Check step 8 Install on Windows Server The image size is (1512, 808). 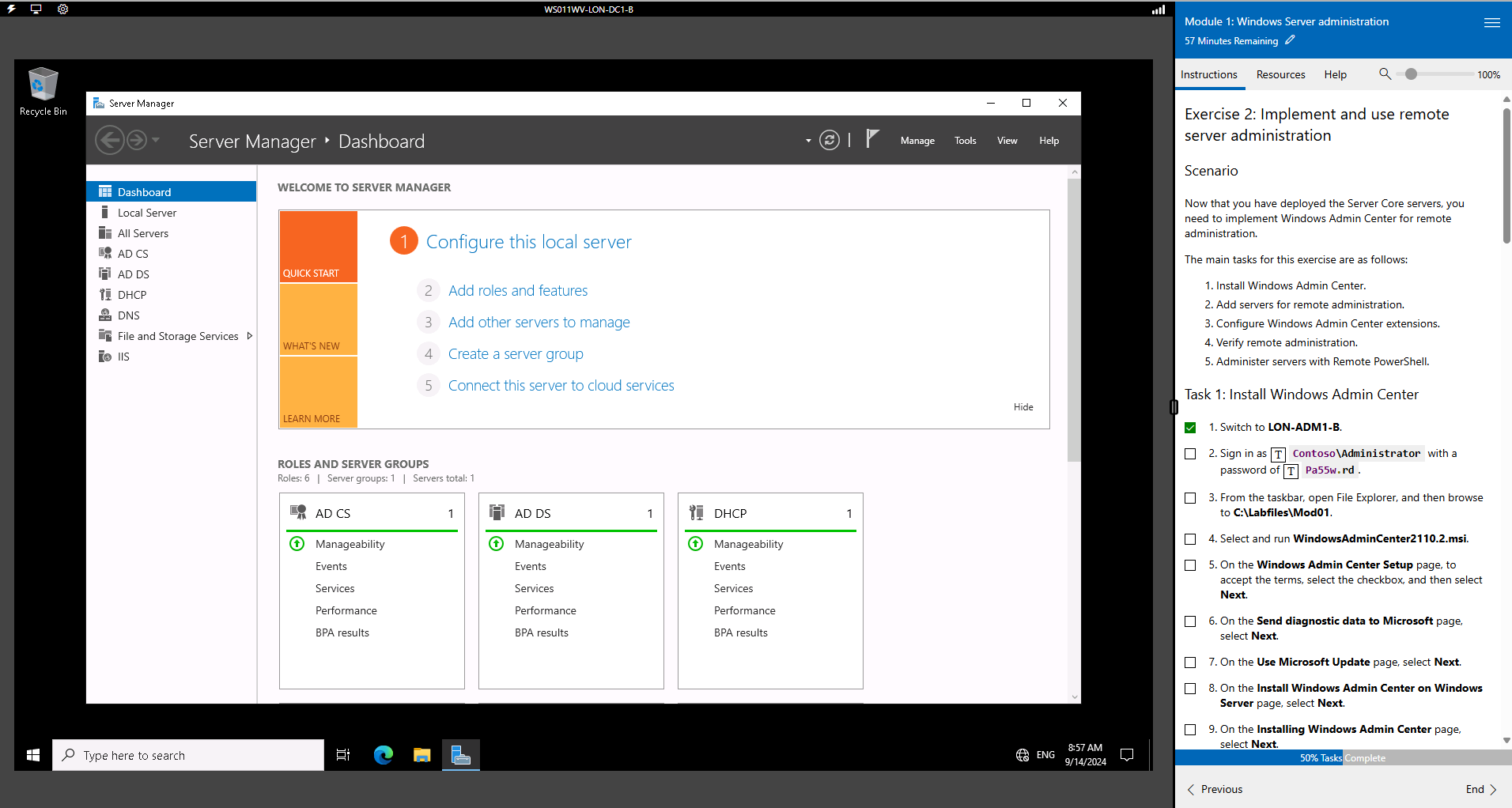pyautogui.click(x=1190, y=689)
